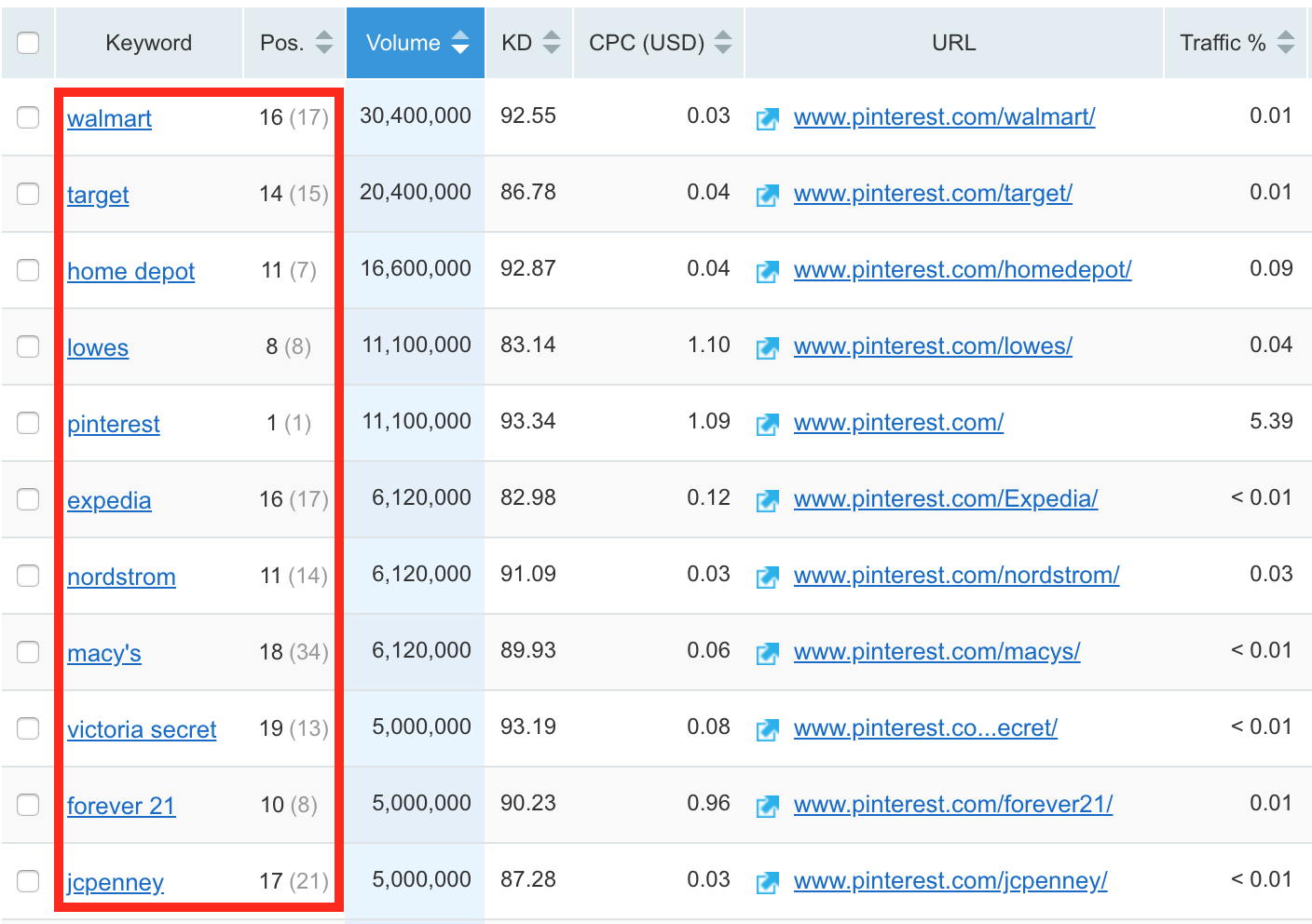Open the expedia keyword link
This screenshot has height=924, width=1312.
[x=109, y=501]
